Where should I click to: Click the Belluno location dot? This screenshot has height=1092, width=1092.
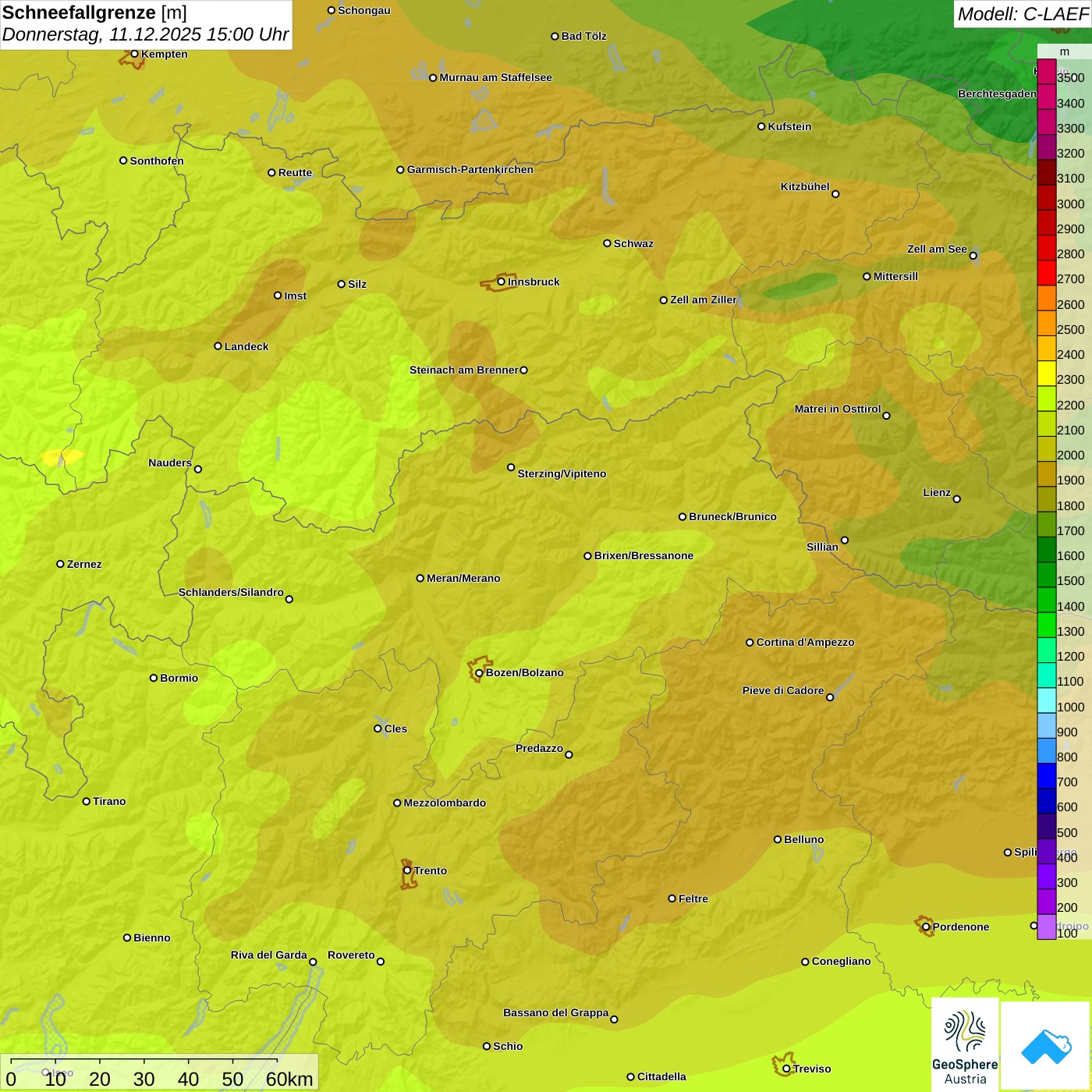pos(778,839)
